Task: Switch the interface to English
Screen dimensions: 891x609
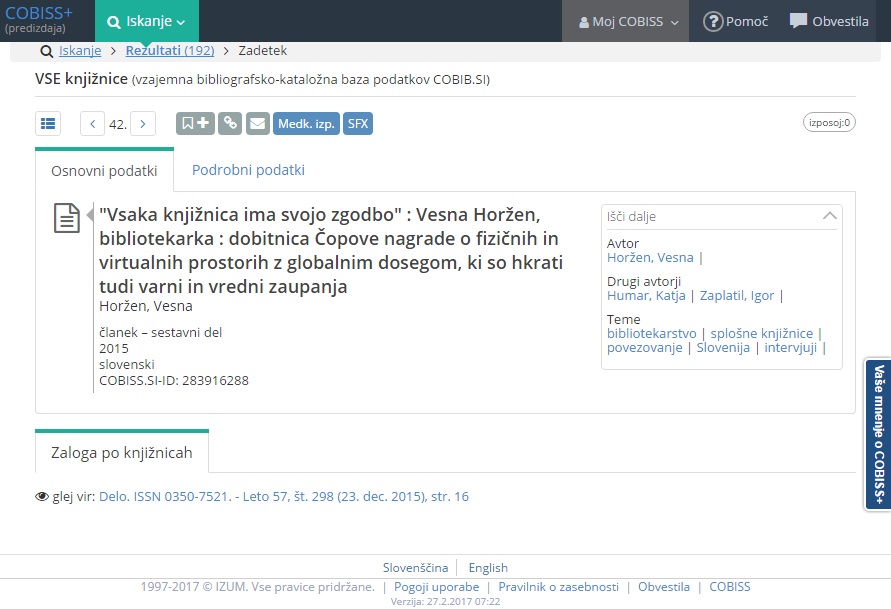Action: [488, 567]
